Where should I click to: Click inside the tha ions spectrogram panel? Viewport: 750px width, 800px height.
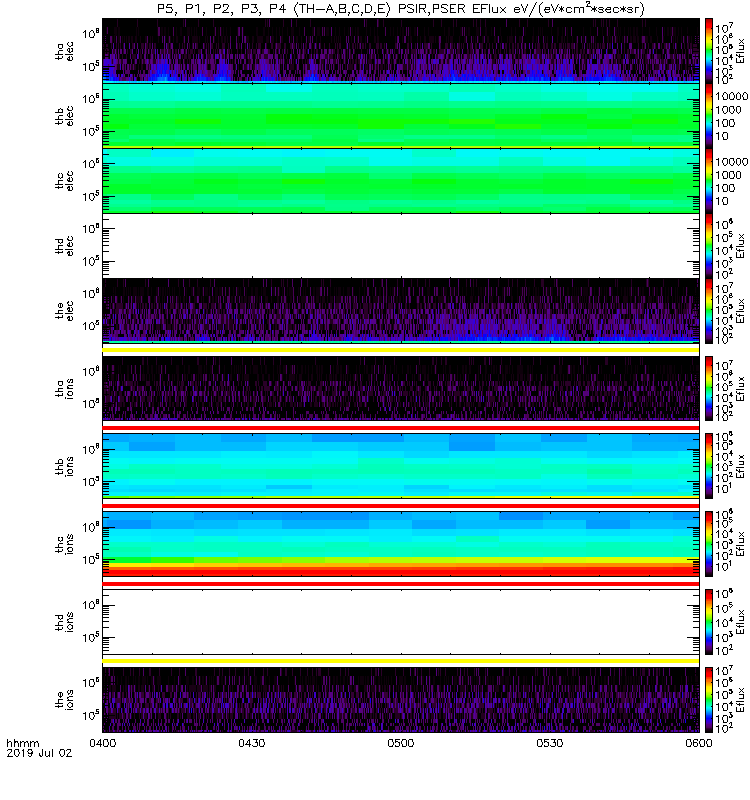[401, 388]
